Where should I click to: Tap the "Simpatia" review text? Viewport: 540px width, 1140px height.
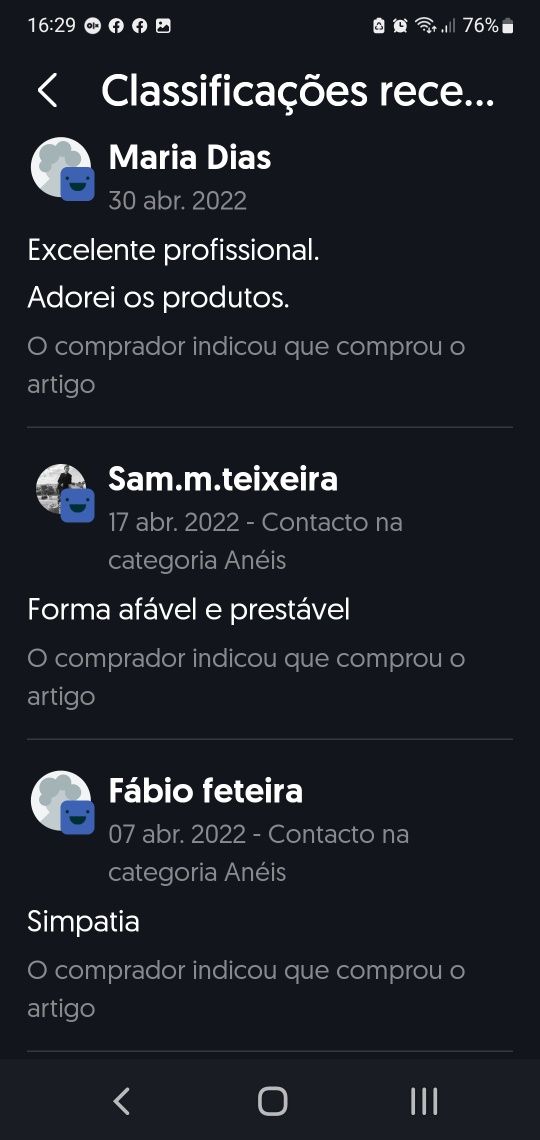tap(84, 922)
